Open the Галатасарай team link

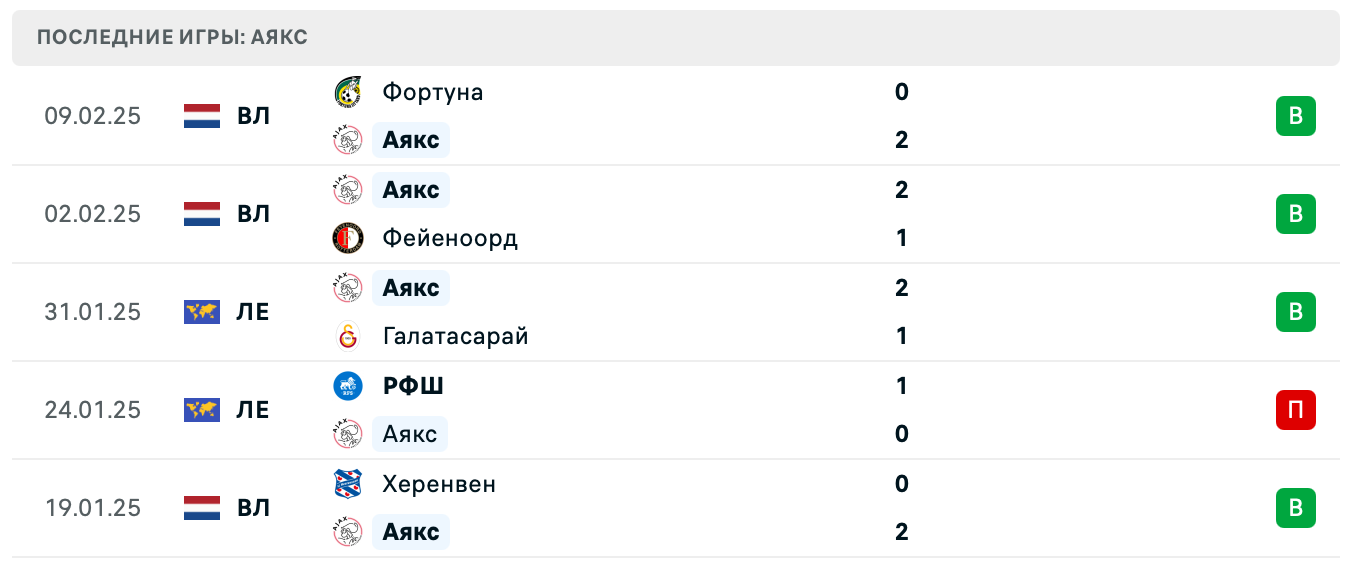point(455,336)
